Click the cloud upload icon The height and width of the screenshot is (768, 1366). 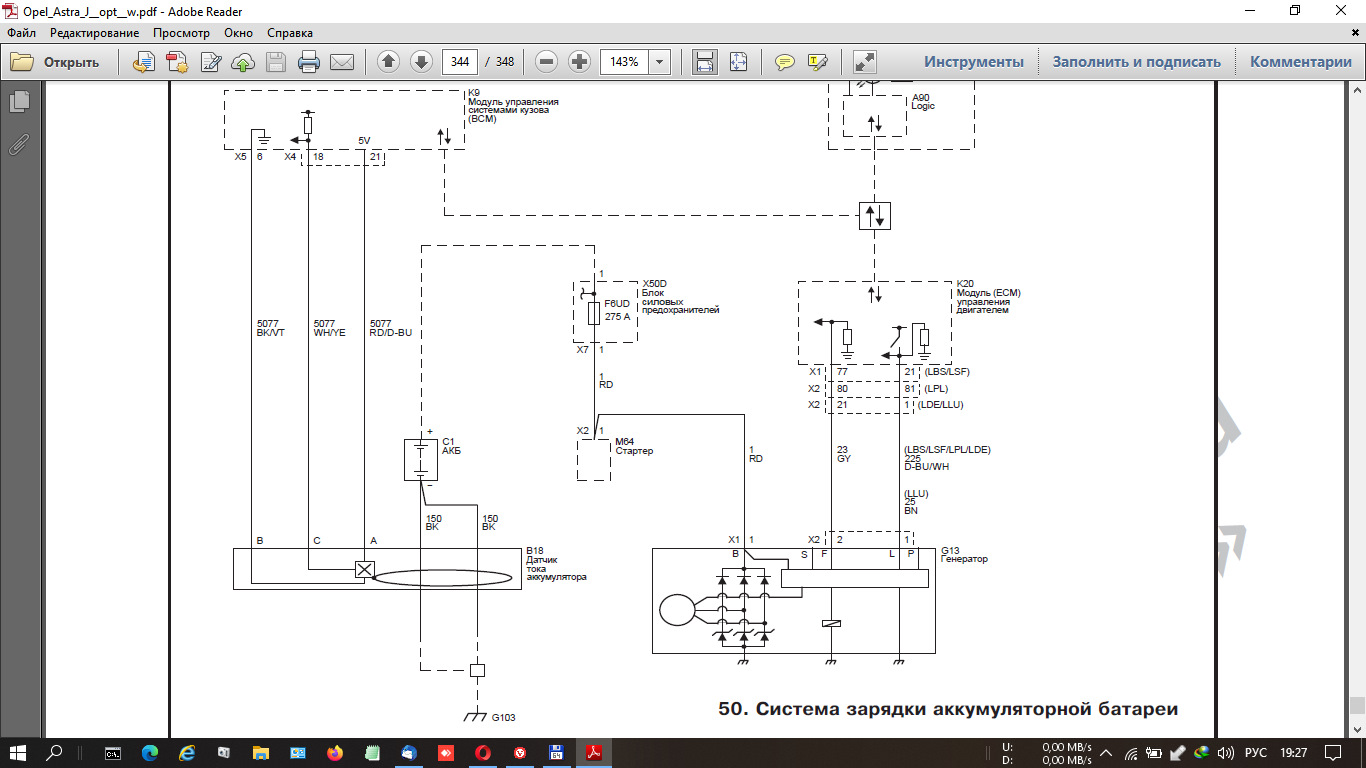point(243,62)
